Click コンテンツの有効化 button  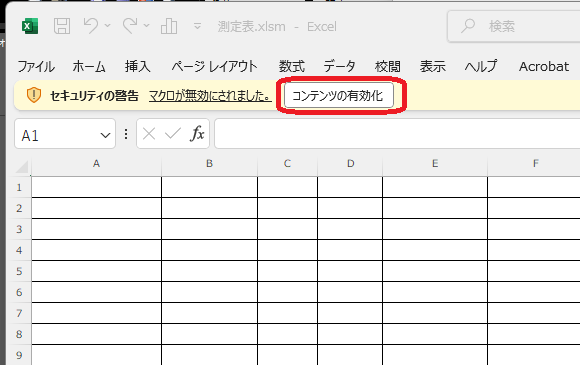pos(338,96)
